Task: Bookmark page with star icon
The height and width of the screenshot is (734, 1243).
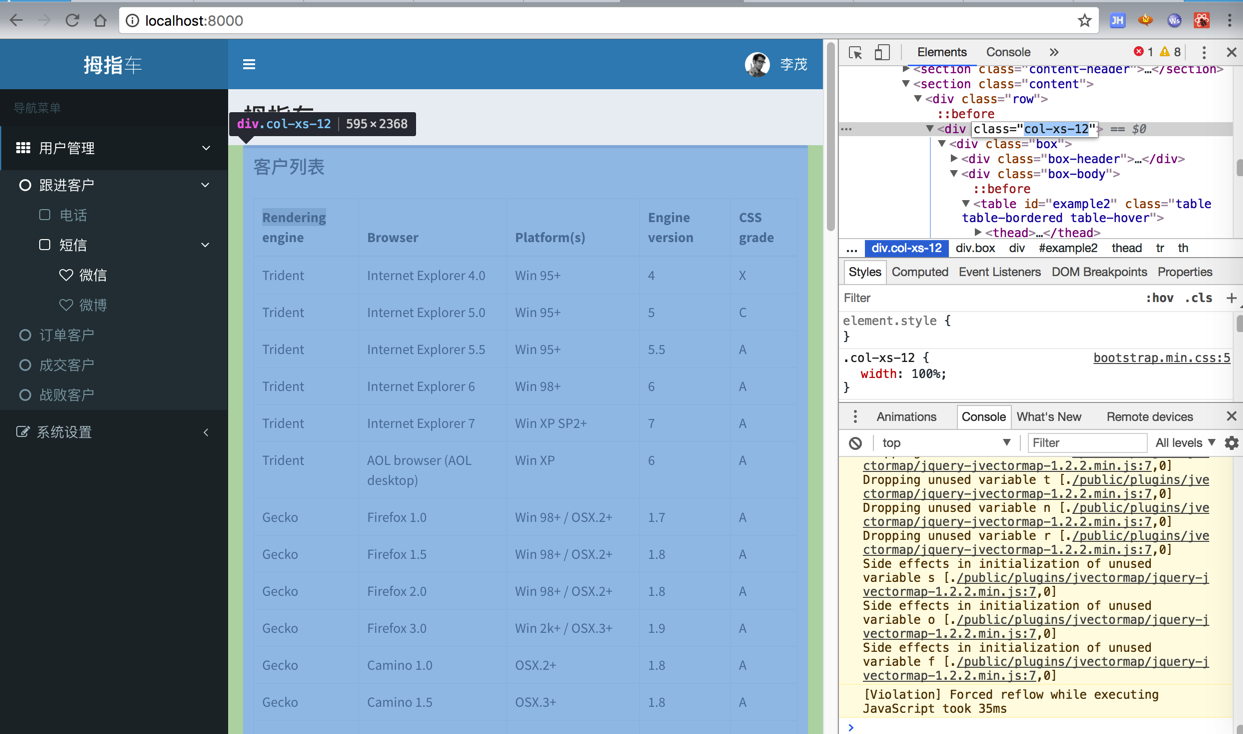Action: click(1084, 20)
